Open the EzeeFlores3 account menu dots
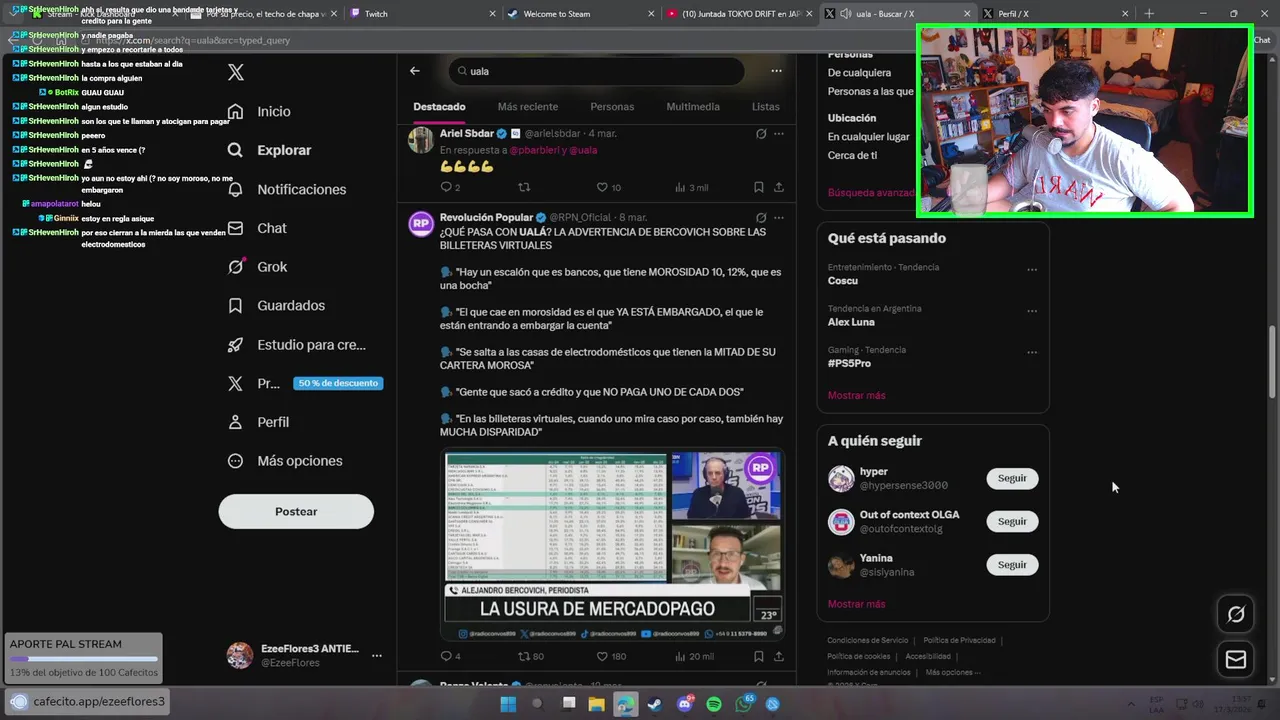1280x720 pixels. [x=377, y=656]
